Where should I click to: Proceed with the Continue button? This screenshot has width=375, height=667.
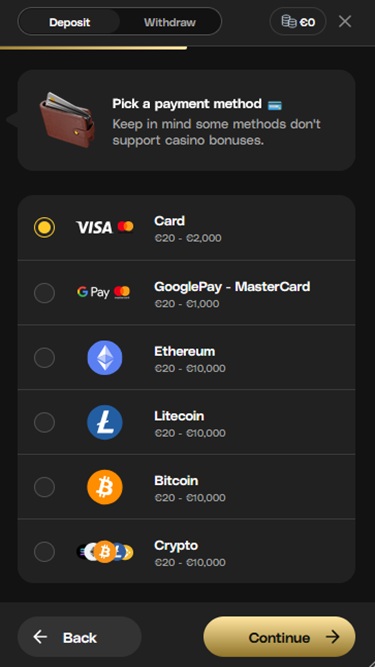(x=279, y=637)
